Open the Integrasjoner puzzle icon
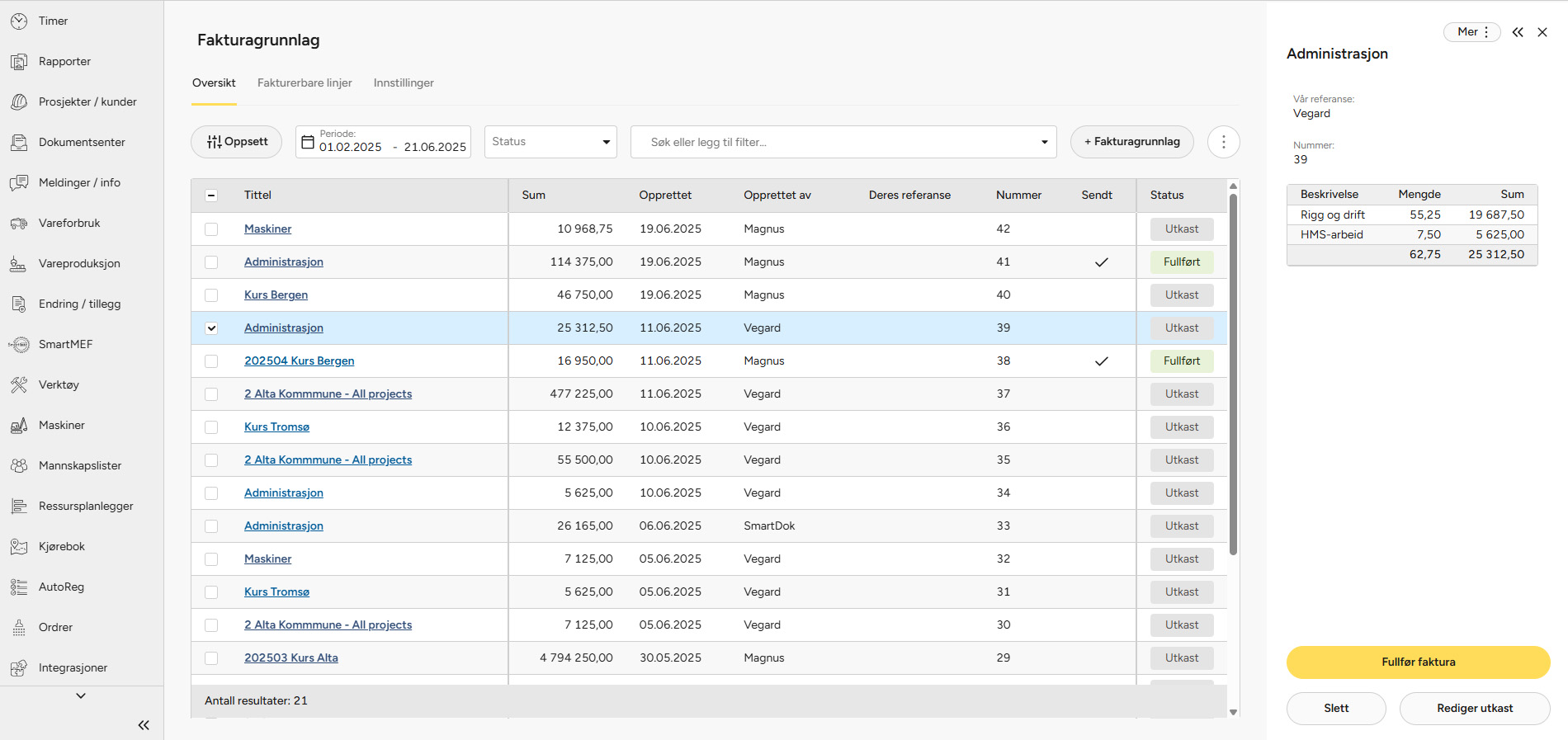The image size is (1568, 740). (x=19, y=667)
